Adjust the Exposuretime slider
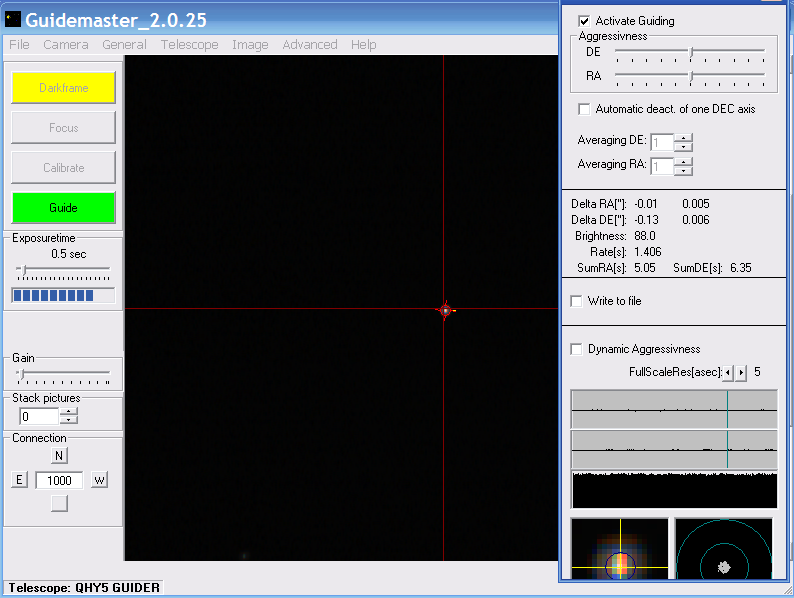 (x=23, y=270)
